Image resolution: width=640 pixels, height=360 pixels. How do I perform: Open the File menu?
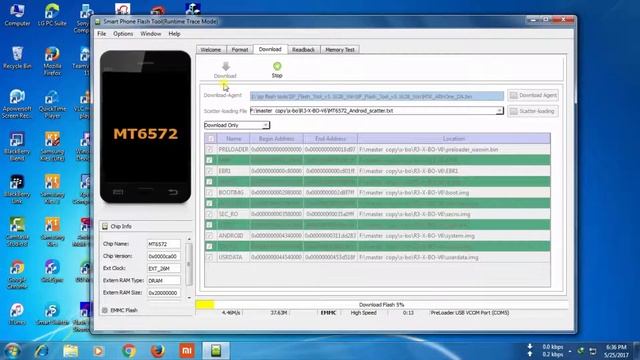[x=102, y=34]
